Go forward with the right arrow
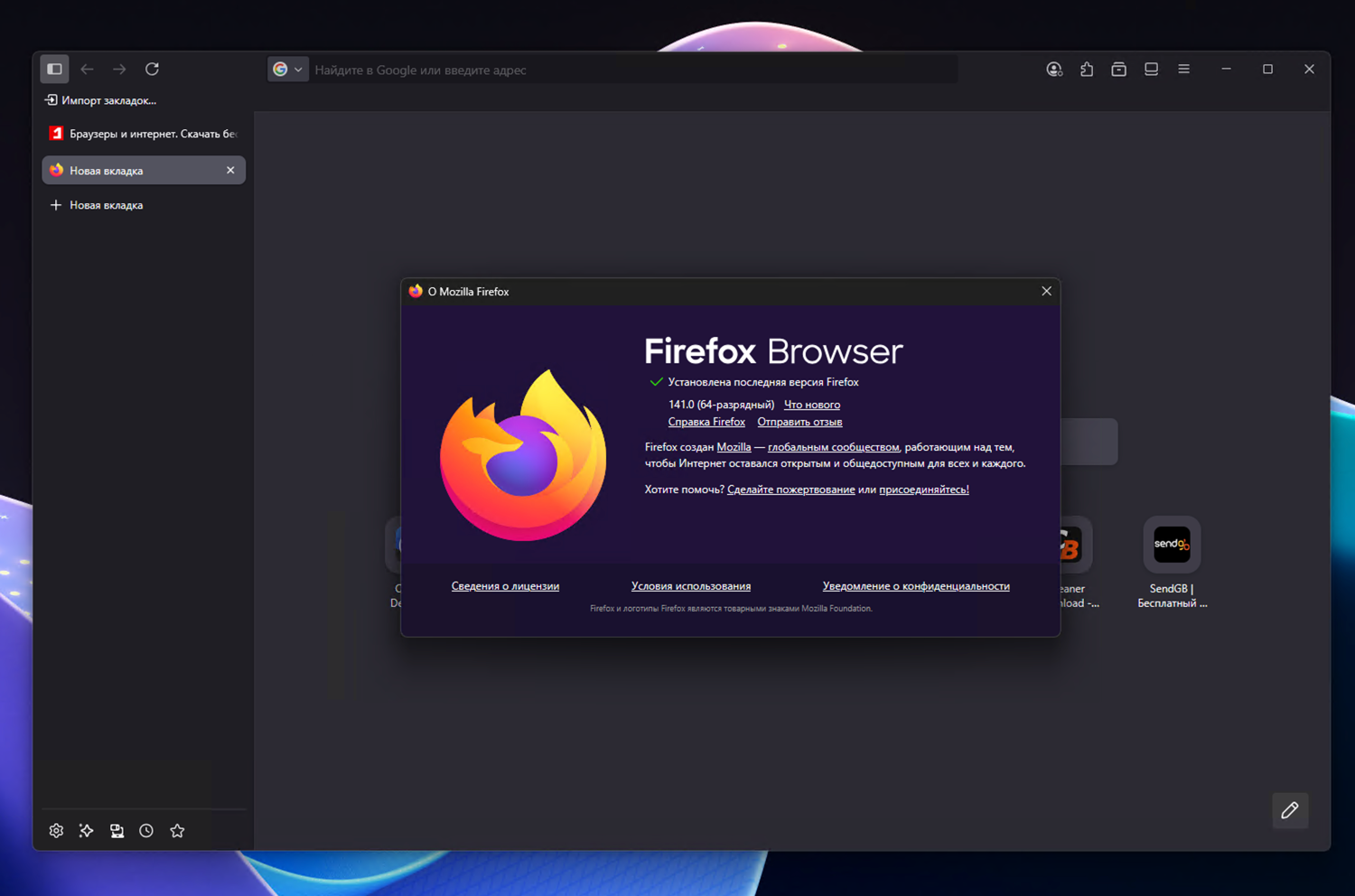1355x896 pixels. (x=119, y=69)
